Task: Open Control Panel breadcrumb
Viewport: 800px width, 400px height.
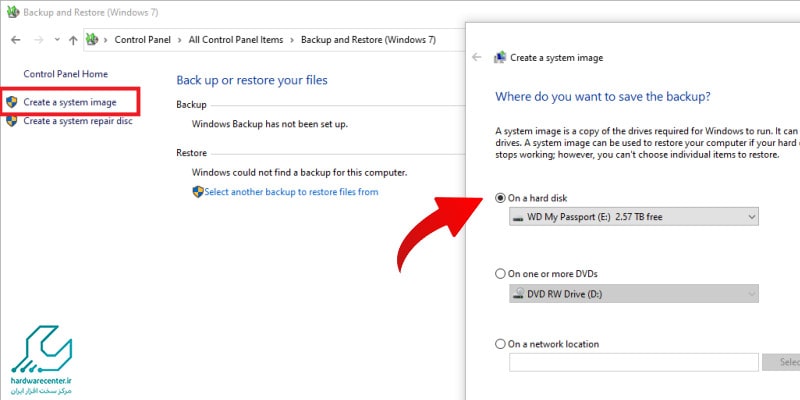Action: click(143, 40)
